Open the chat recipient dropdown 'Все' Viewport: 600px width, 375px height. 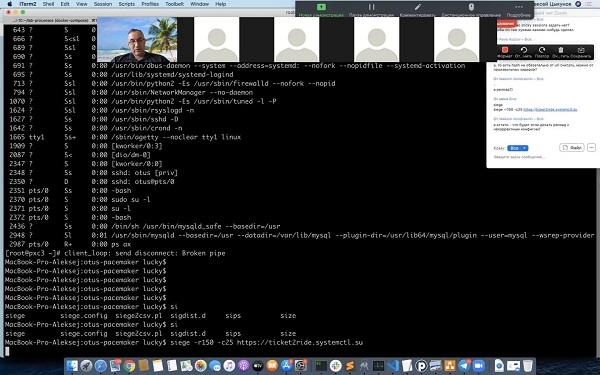517,148
